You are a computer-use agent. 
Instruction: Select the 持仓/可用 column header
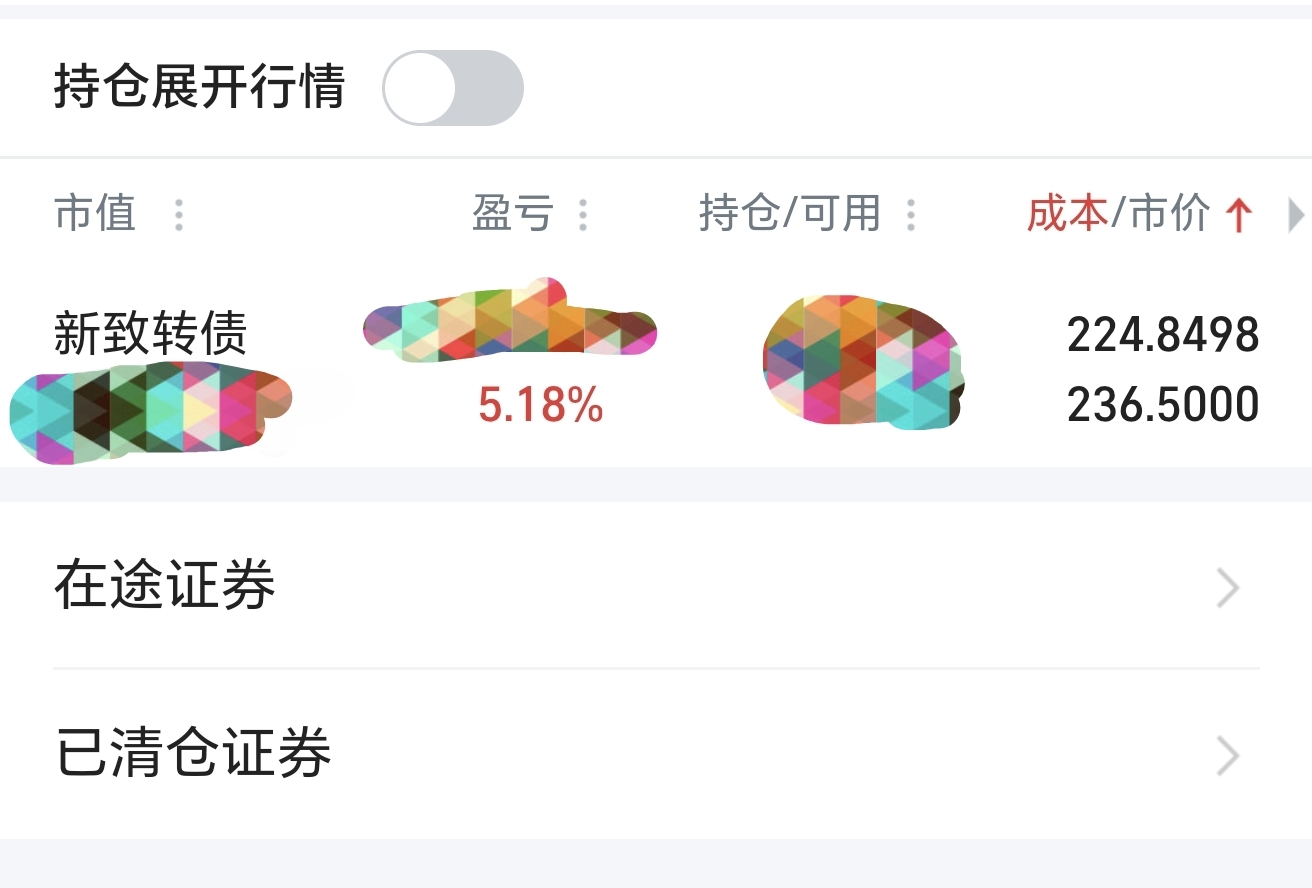coord(790,214)
